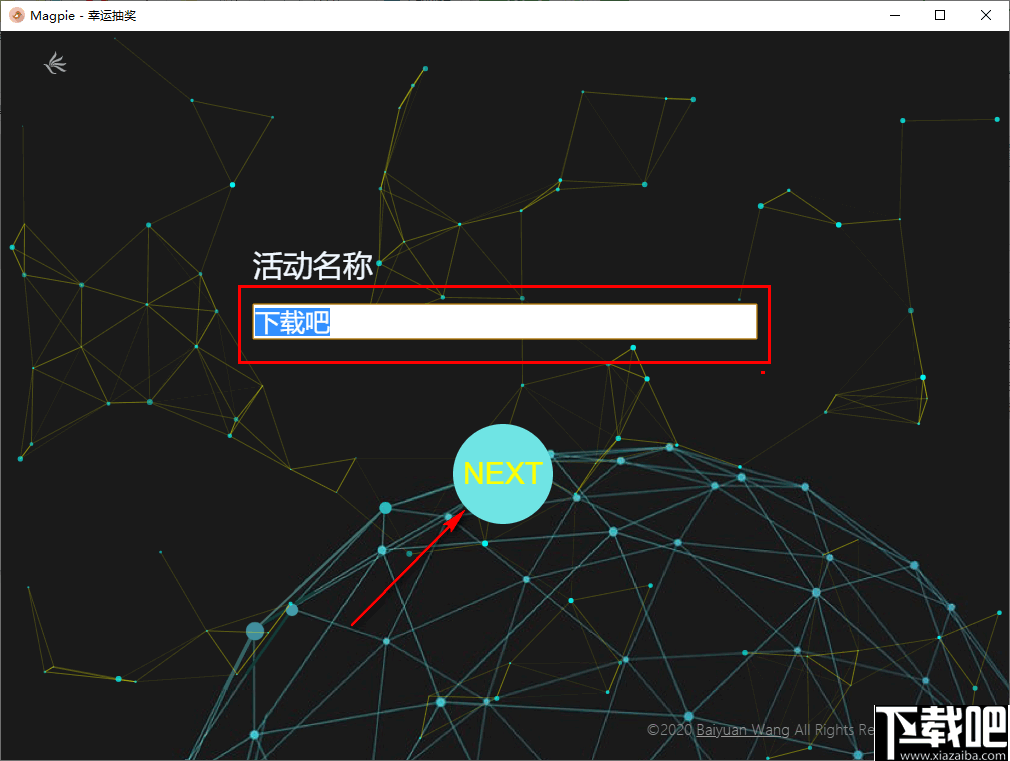Minimize the Magpie window
The height and width of the screenshot is (761, 1010).
click(x=895, y=15)
